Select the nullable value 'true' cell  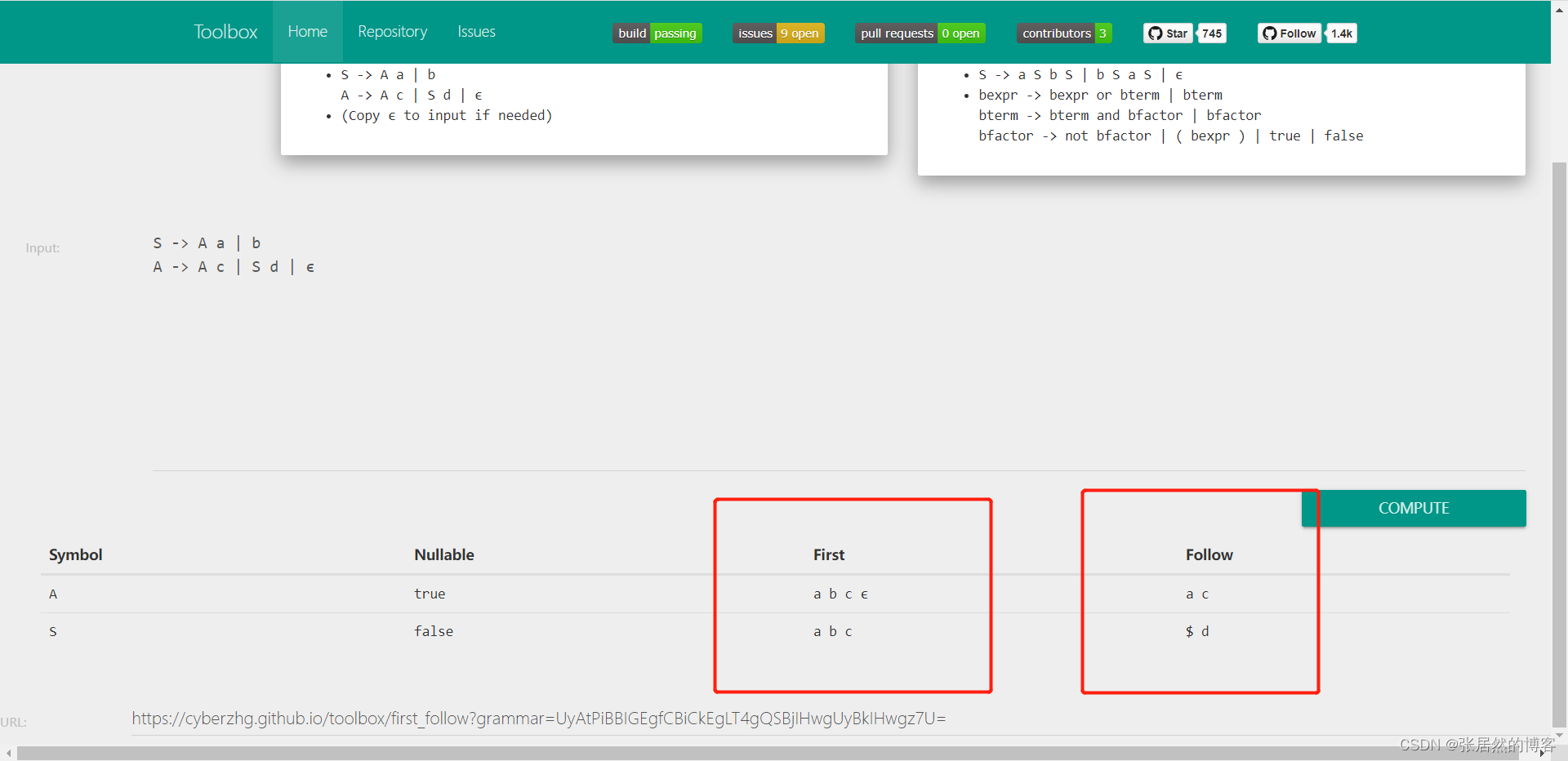coord(430,594)
